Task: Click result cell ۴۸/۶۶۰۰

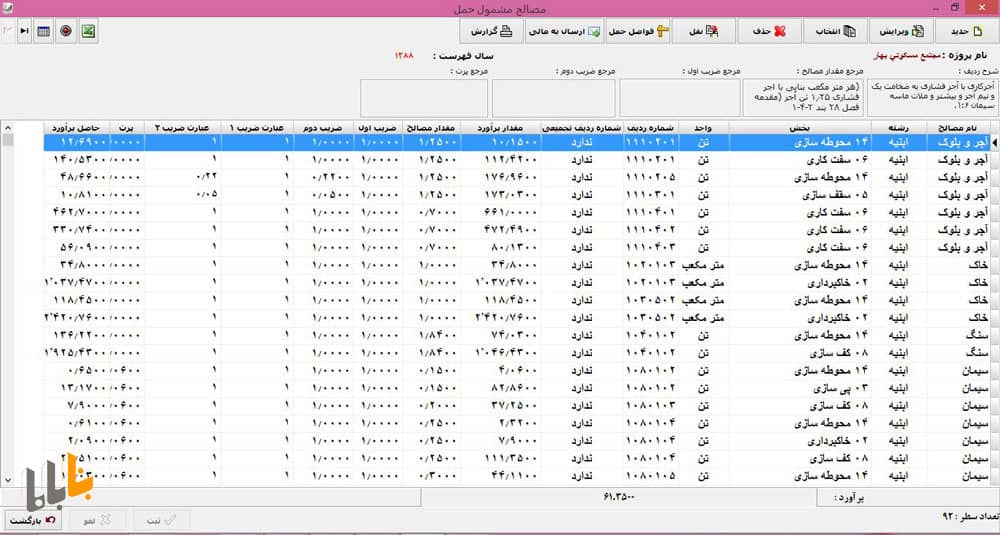Action: pos(77,177)
